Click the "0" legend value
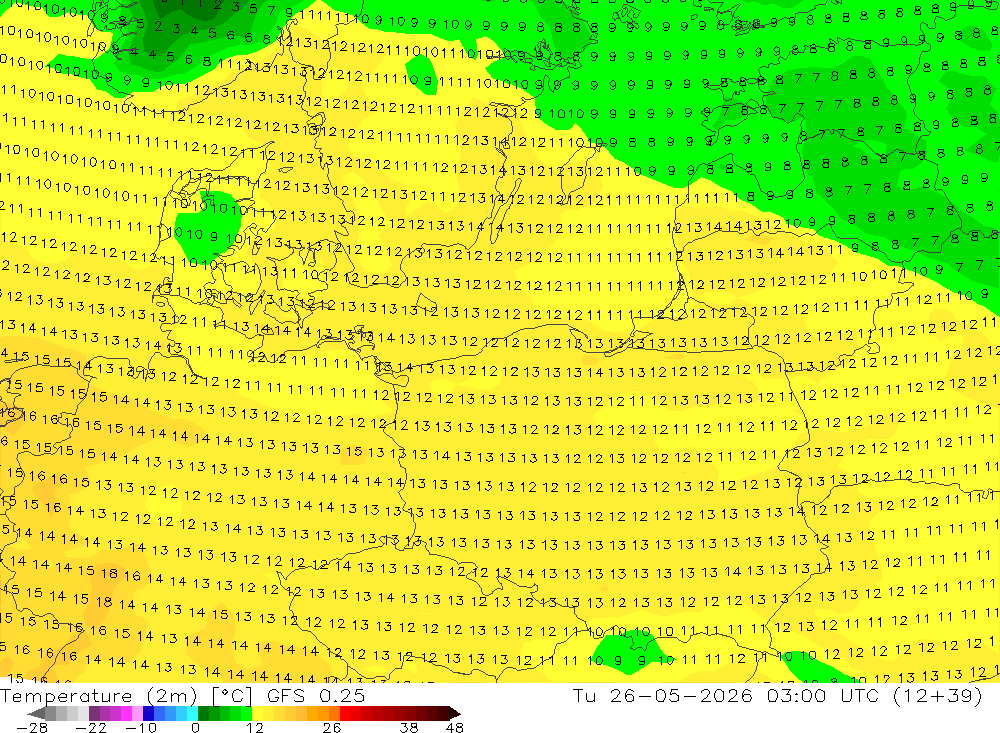This screenshot has width=1000, height=733. [x=196, y=727]
